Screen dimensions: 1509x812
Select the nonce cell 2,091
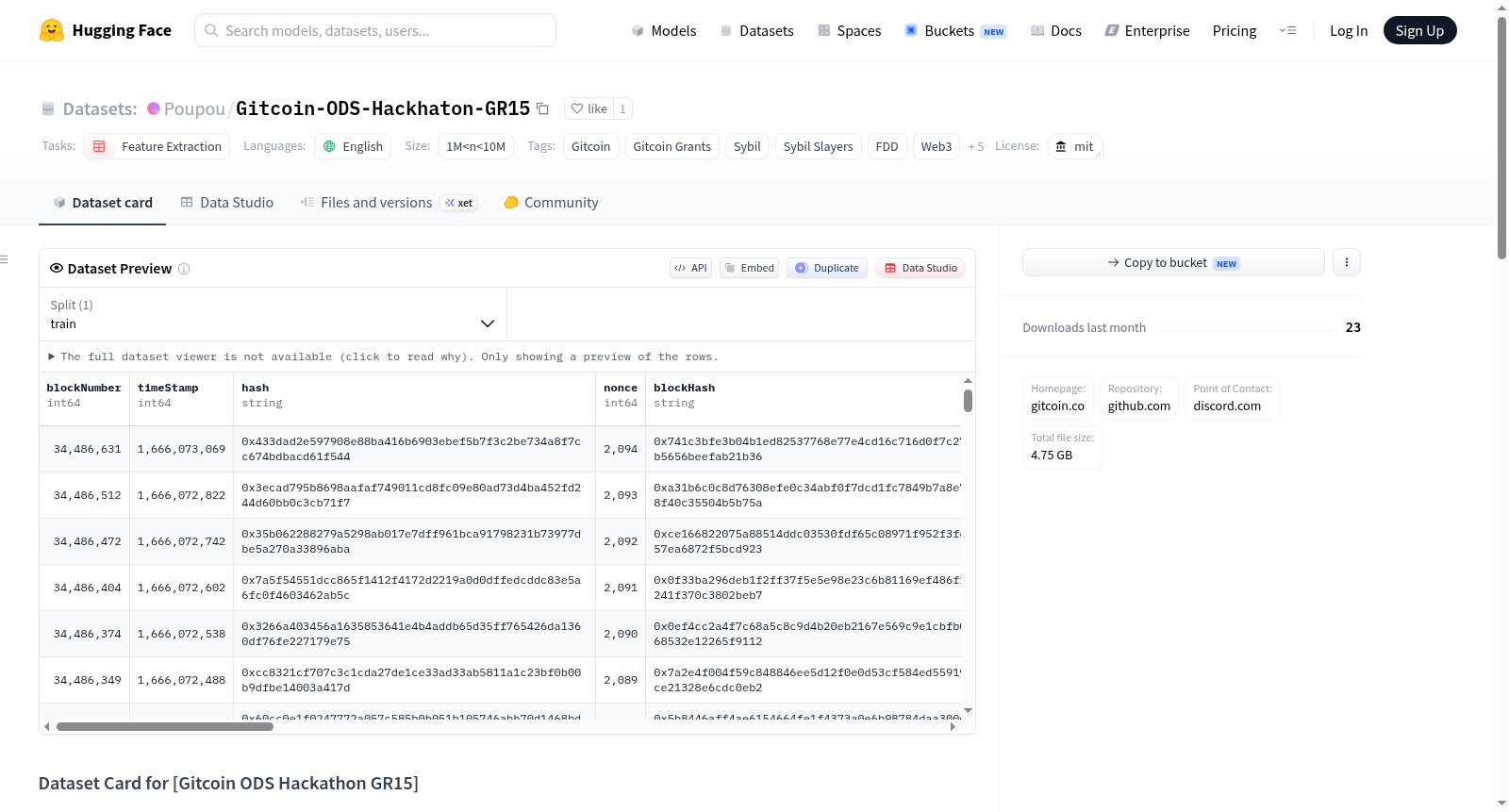tap(621, 588)
